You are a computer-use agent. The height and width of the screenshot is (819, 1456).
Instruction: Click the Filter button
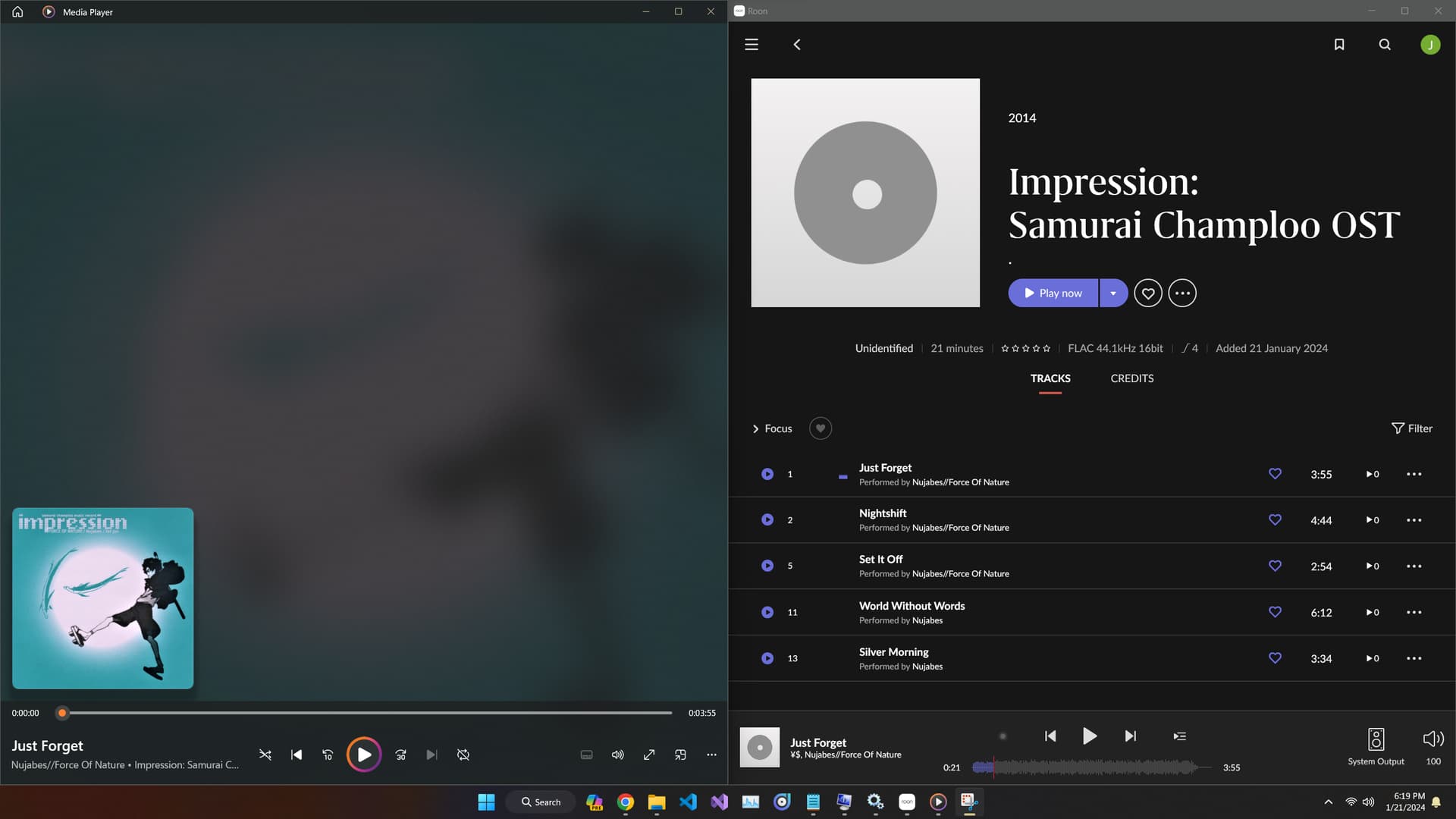click(1412, 429)
